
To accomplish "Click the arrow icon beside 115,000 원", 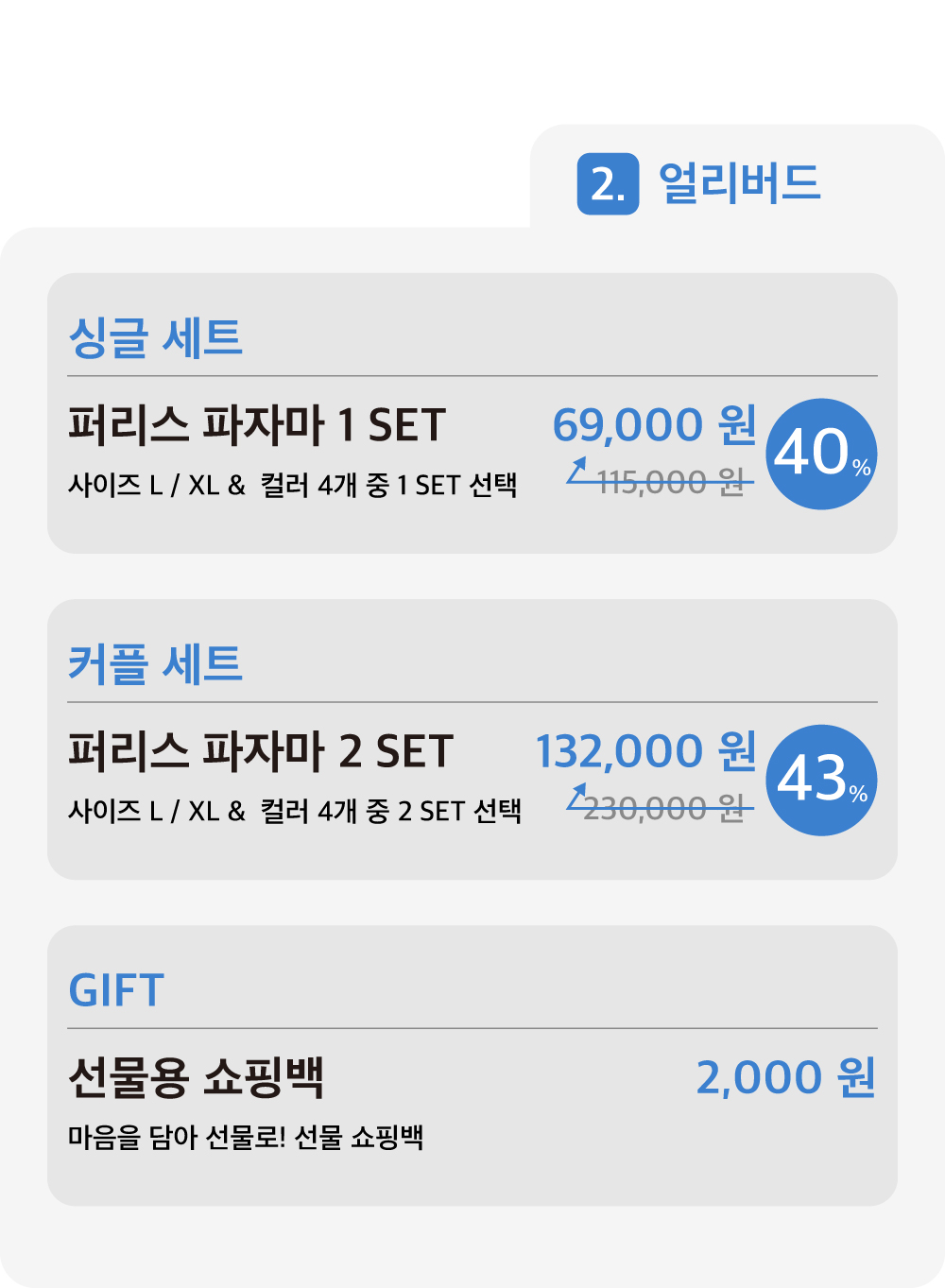I will (577, 471).
